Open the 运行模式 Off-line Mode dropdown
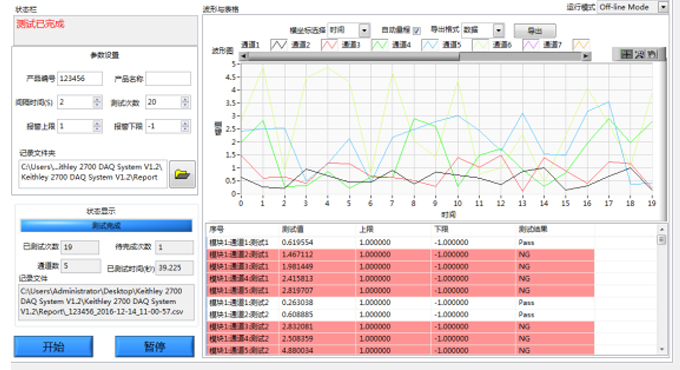 (x=663, y=7)
